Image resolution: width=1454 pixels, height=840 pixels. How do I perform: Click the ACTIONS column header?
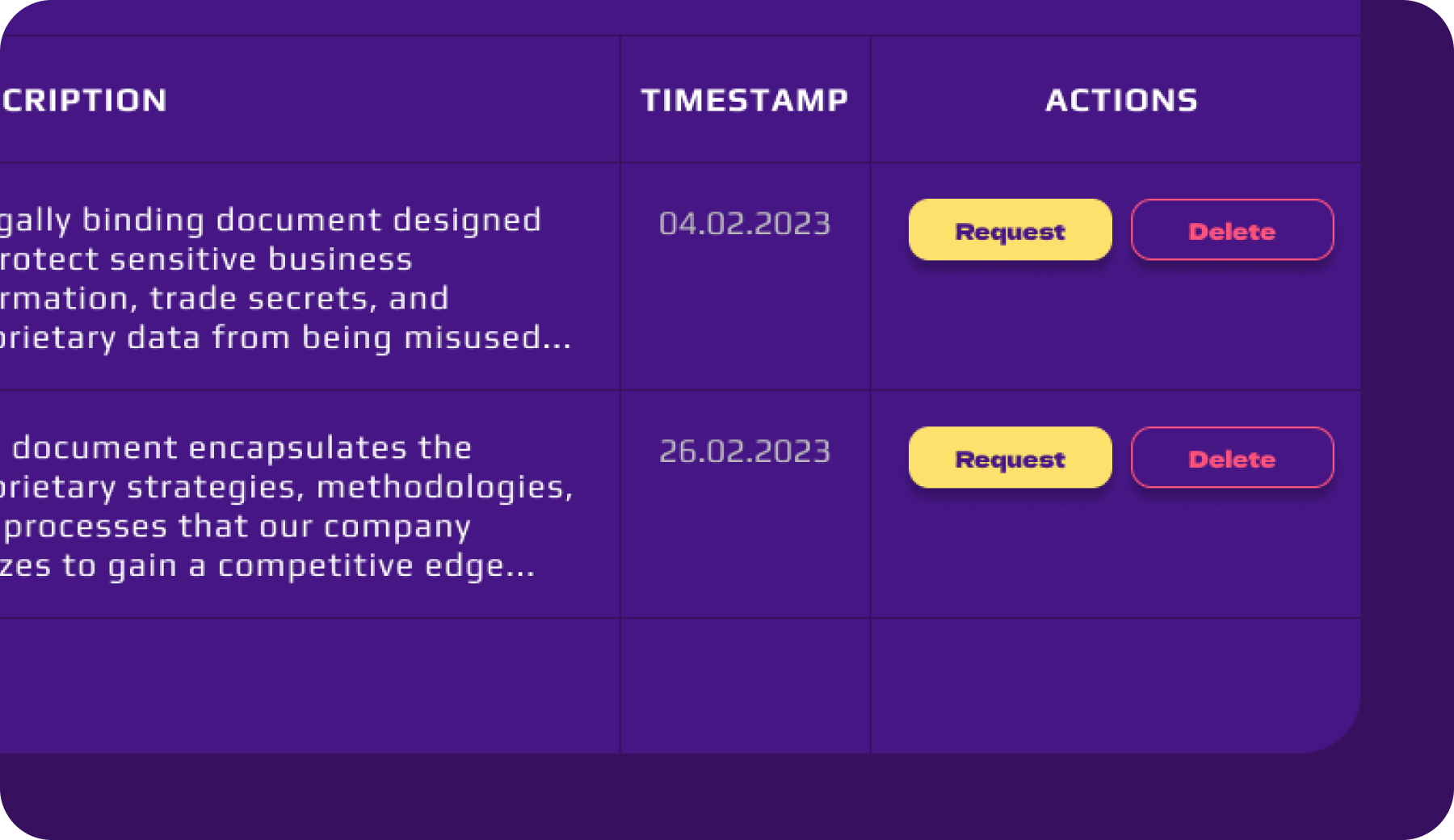(1121, 100)
